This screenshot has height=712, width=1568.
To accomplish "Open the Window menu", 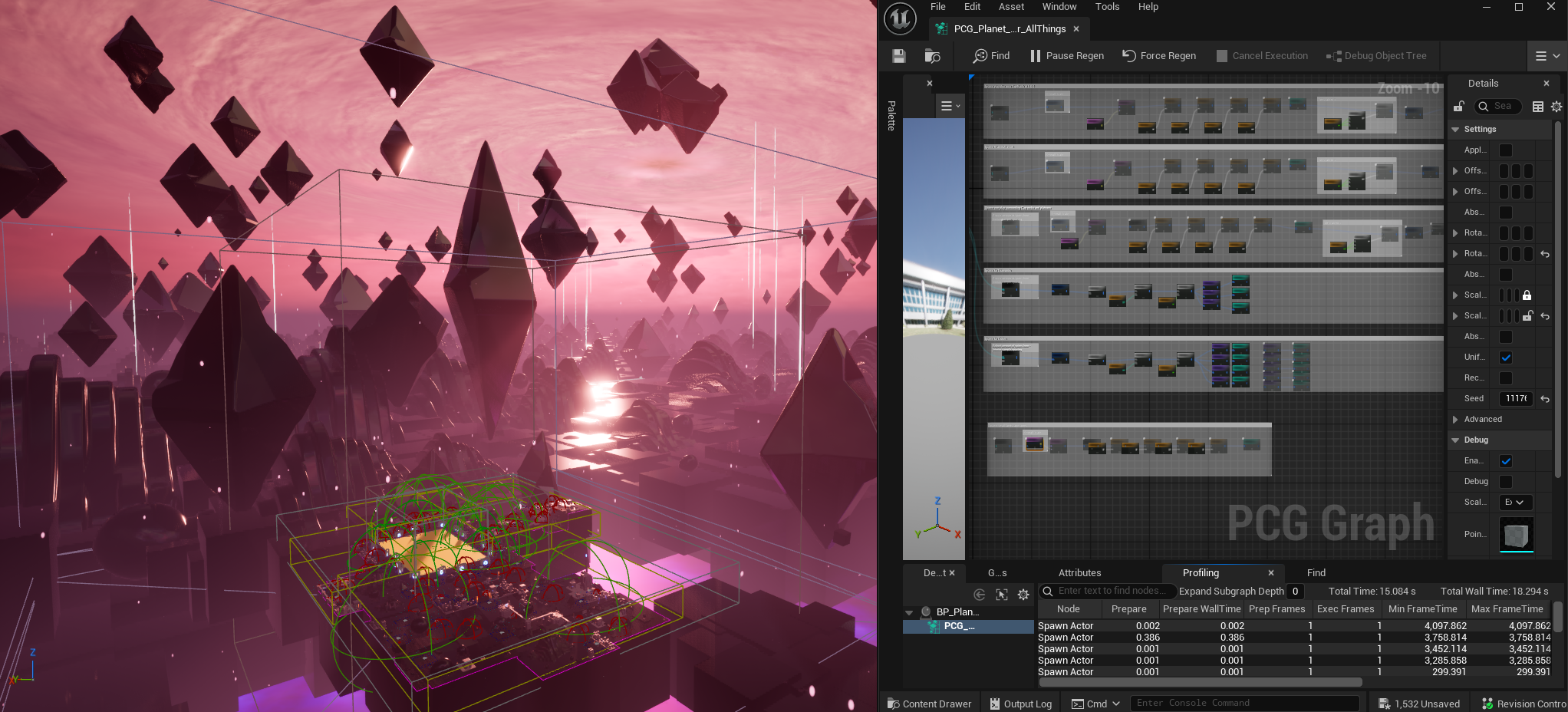I will 1059,7.
